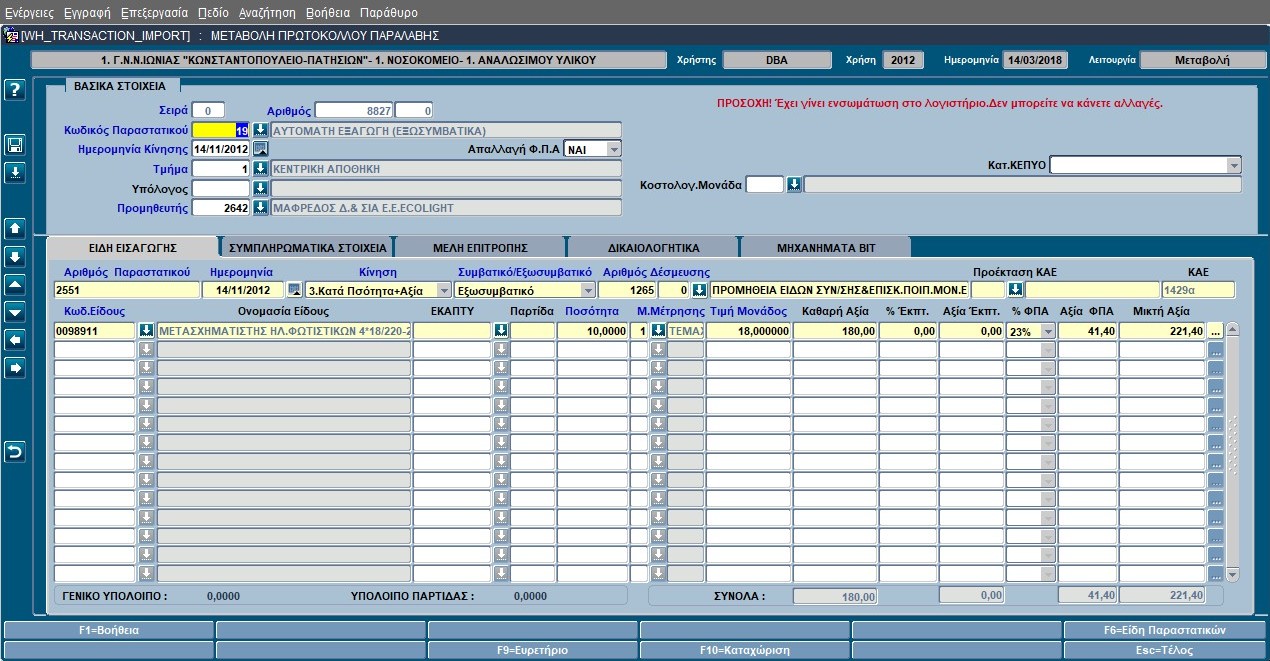Click the Esc=Τέλος button

(1164, 650)
